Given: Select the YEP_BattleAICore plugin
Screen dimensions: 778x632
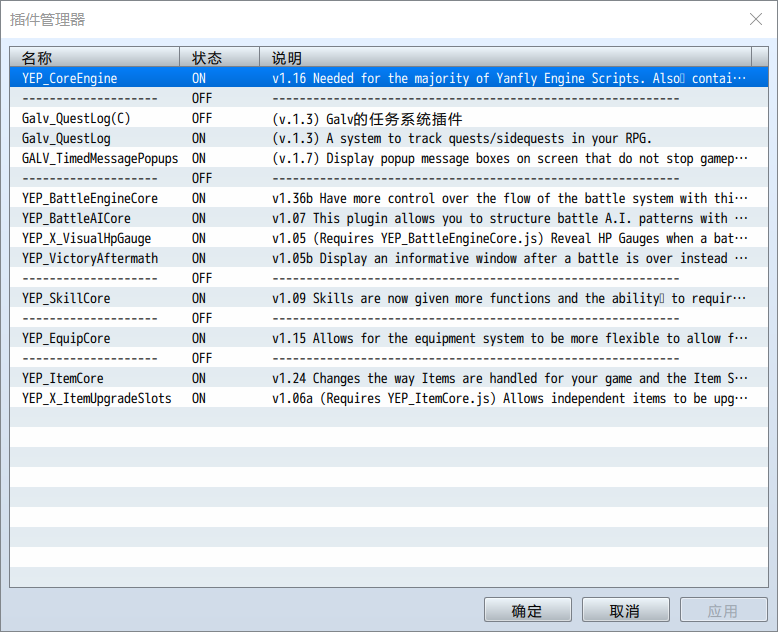Looking at the screenshot, I should [x=389, y=218].
